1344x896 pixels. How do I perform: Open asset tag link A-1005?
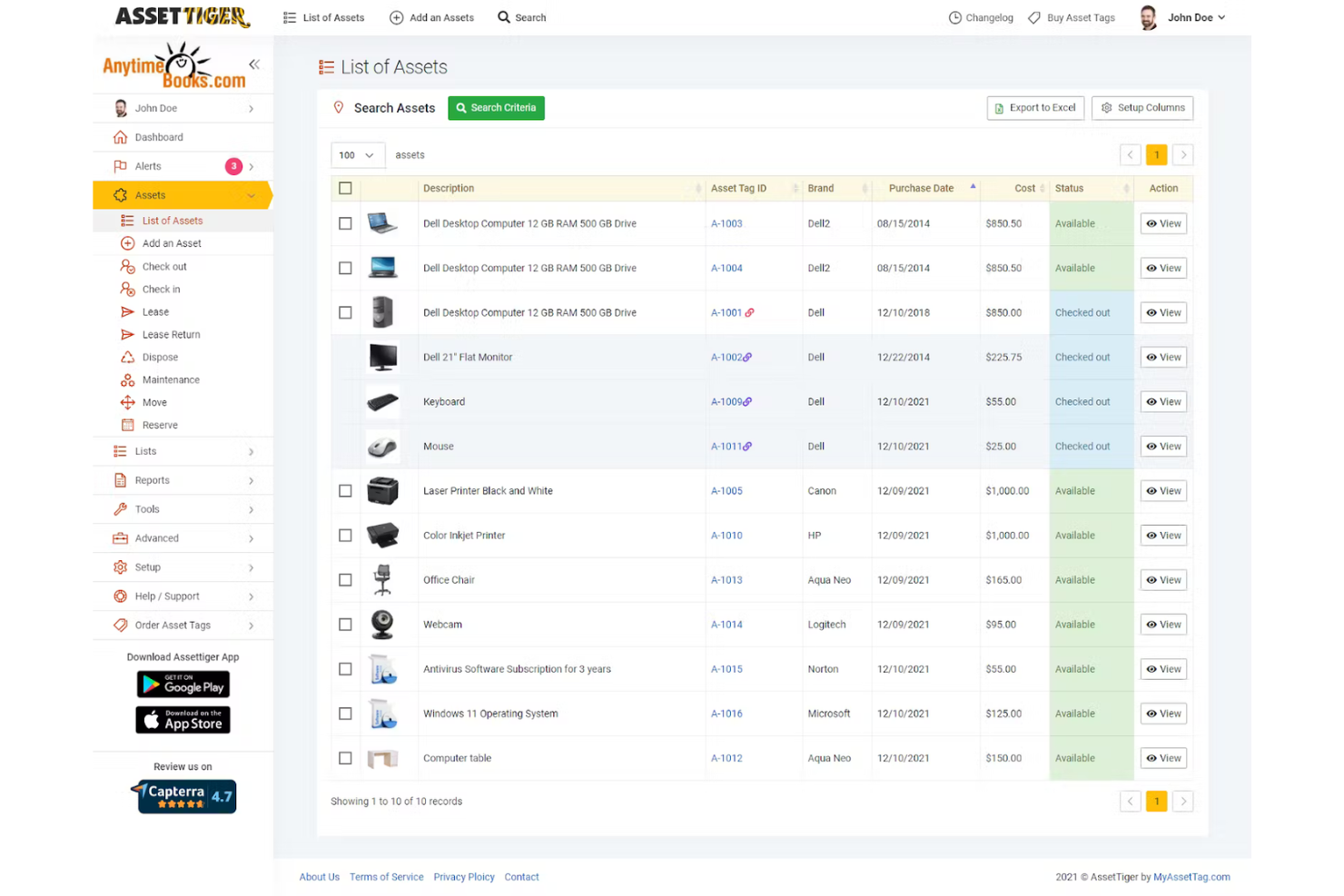[726, 490]
